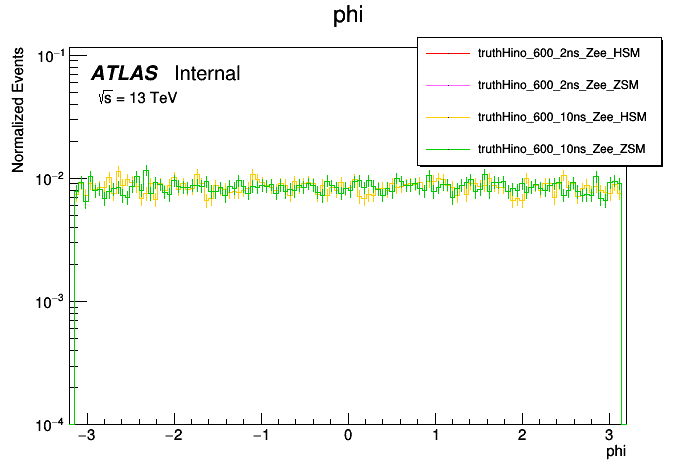Select the bold ATLAS label
Viewport: 696px width, 472px height.
124,73
